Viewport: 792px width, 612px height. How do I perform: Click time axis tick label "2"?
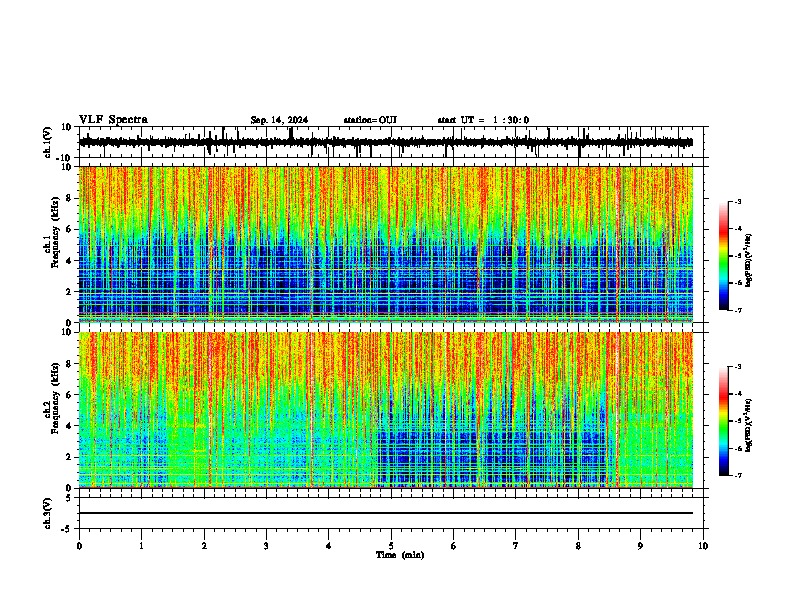click(x=204, y=546)
